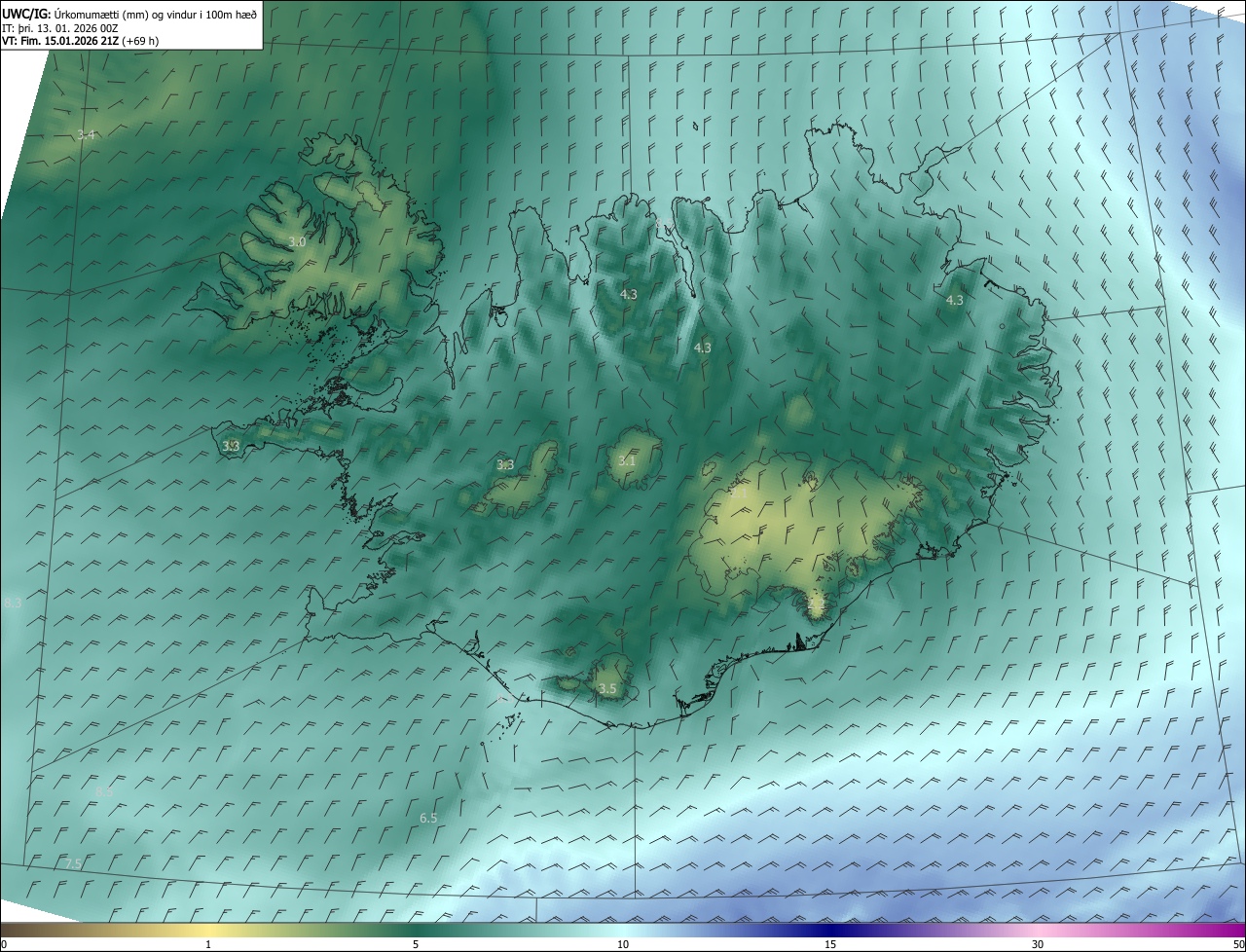This screenshot has width=1246, height=952.
Task: Select the 3.5 label on Mýrdalsjökull
Action: pos(607,689)
